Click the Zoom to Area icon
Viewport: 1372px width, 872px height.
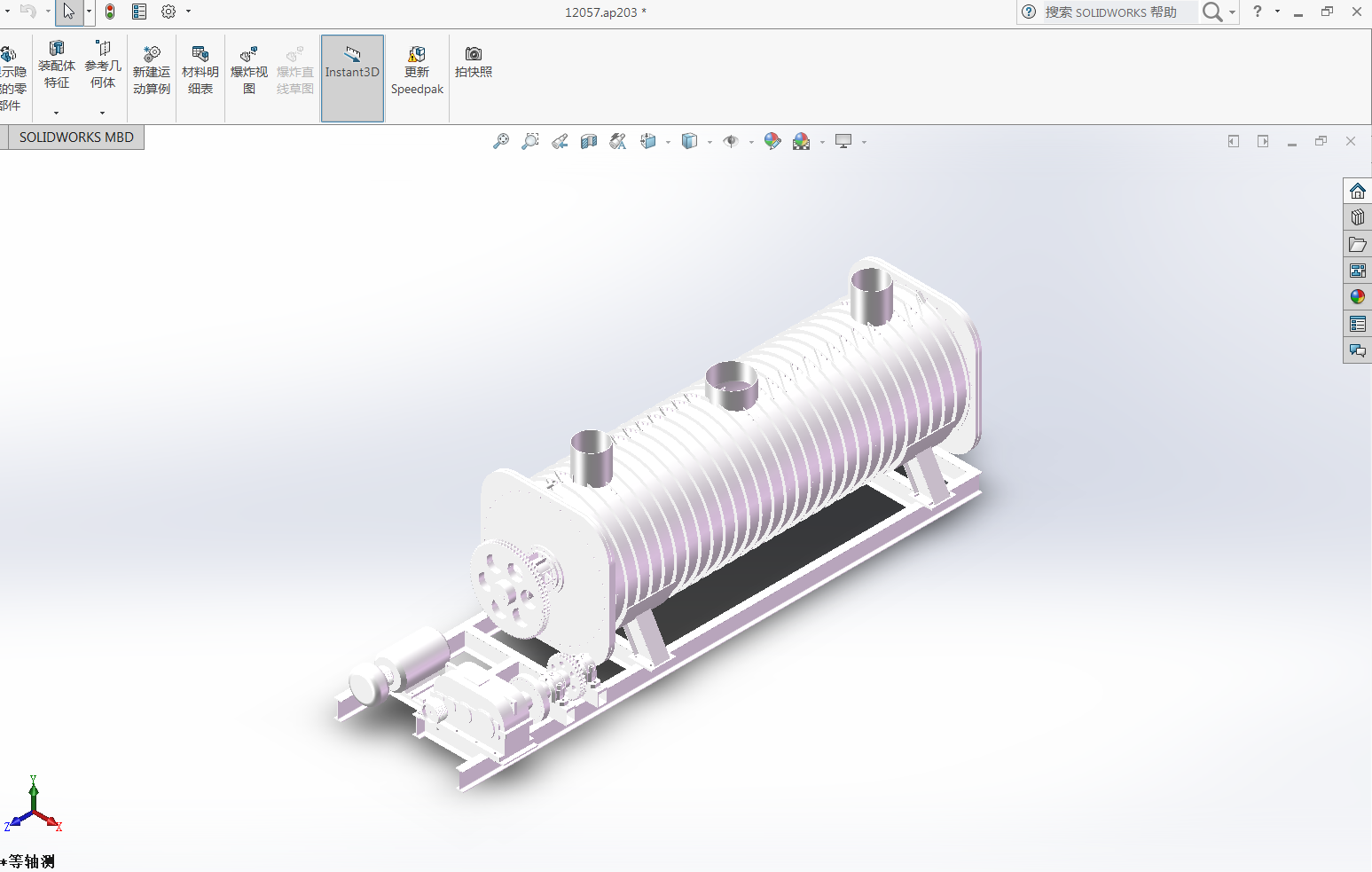(x=530, y=142)
